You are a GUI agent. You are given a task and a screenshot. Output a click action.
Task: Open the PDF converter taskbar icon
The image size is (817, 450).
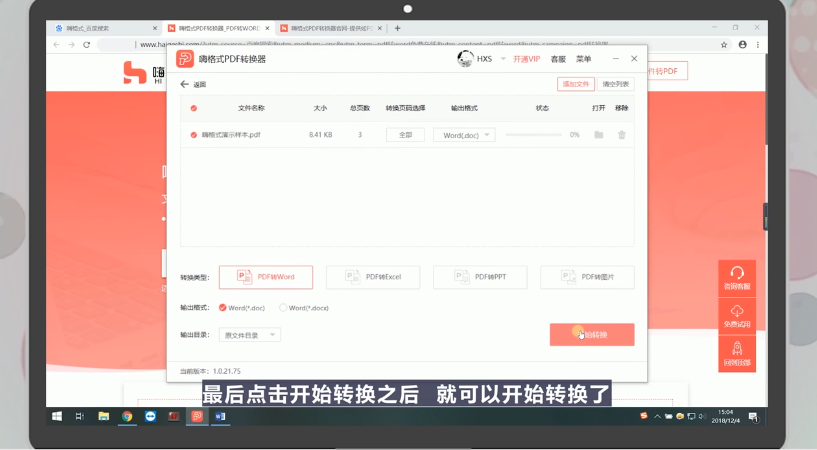[x=197, y=416]
